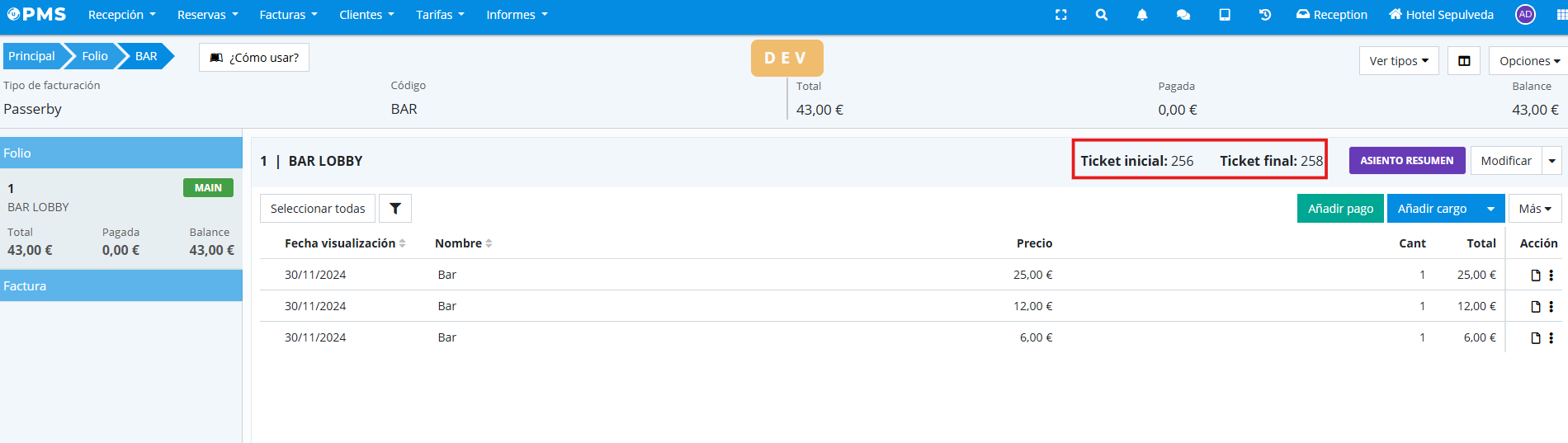The width and height of the screenshot is (1568, 443).
Task: Open the Informes menu
Action: click(x=517, y=15)
